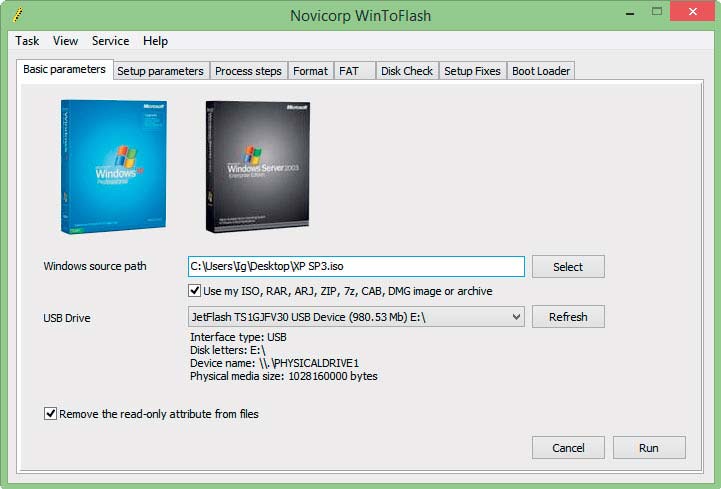Click the 'Interface type: USB' text

coord(238,337)
